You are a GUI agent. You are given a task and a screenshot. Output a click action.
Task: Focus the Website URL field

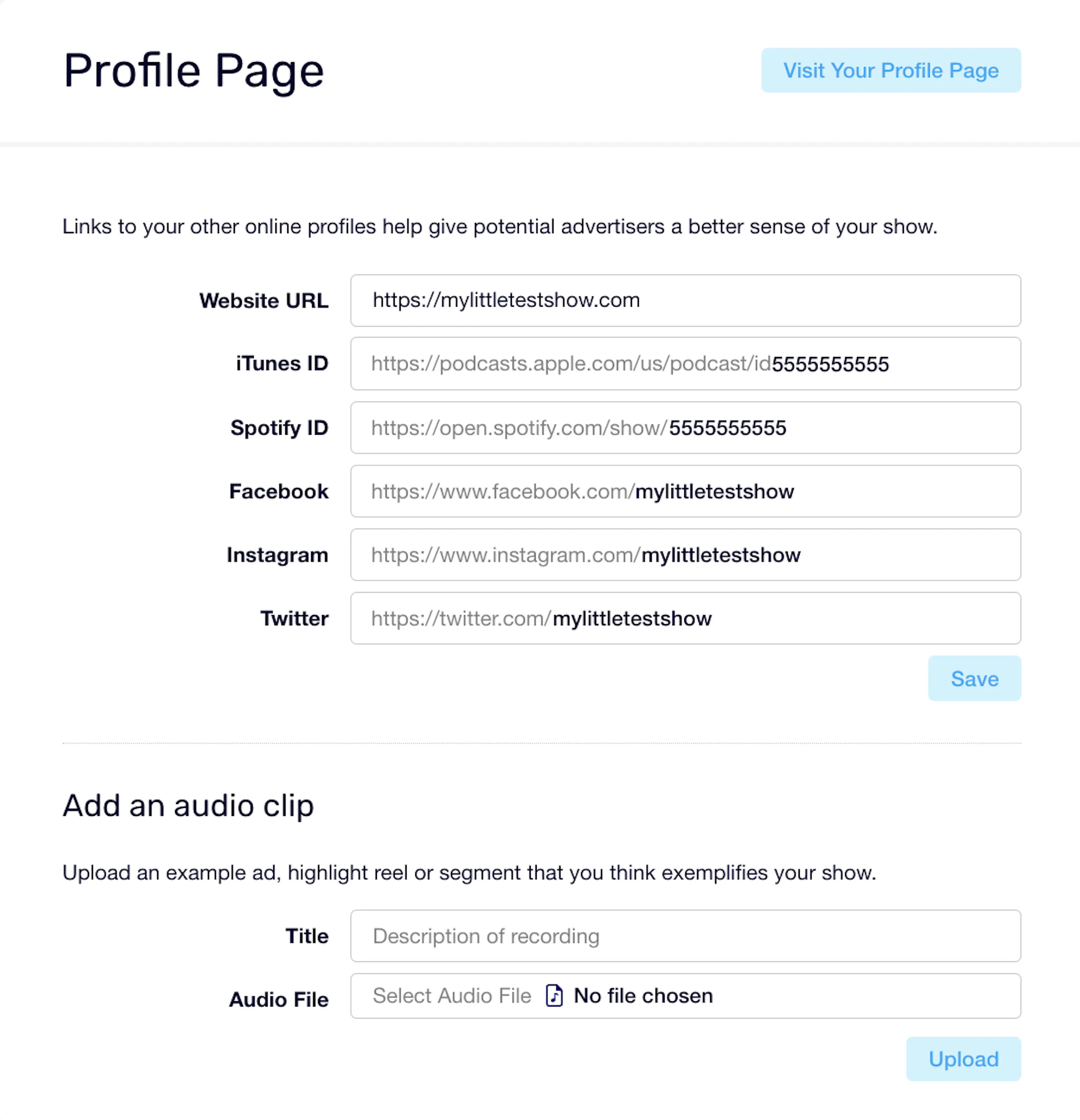[x=685, y=301]
